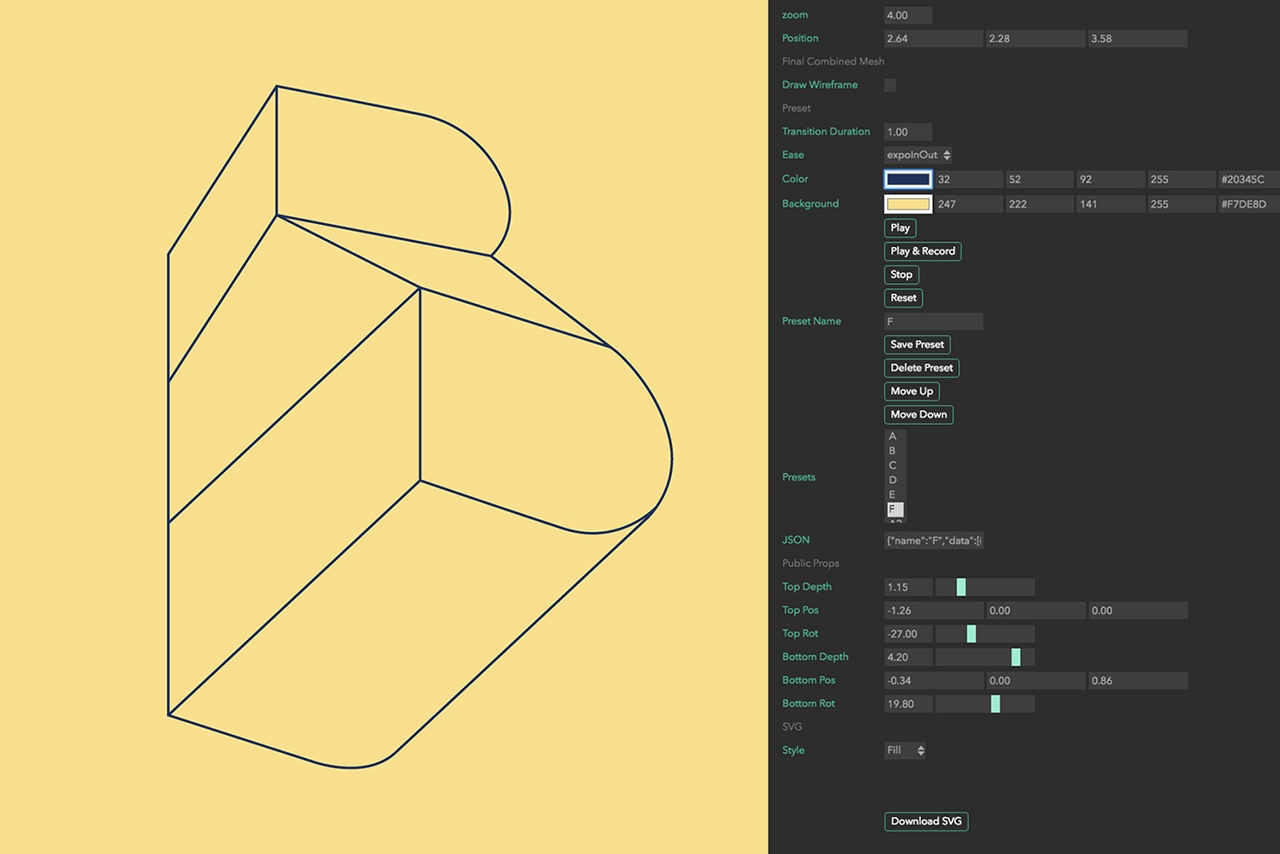Viewport: 1280px width, 854px height.
Task: Click the Move Up button
Action: click(x=911, y=391)
